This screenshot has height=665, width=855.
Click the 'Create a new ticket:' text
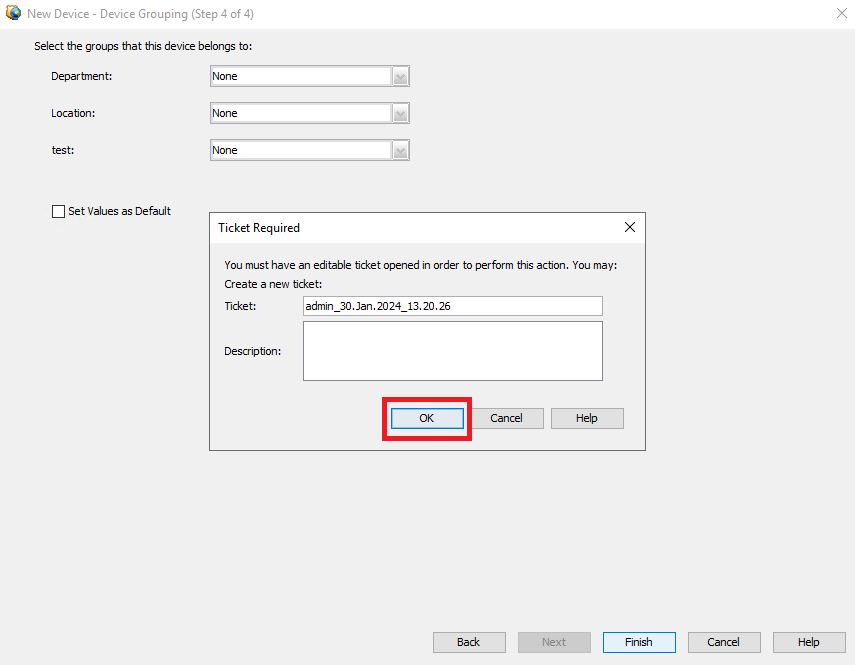273,284
